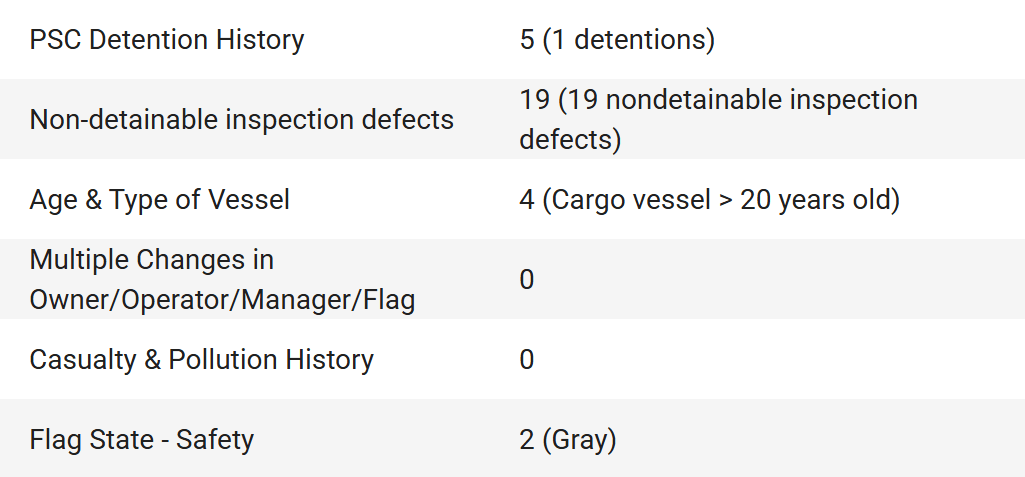Select the Age & Type of Vessel label
The height and width of the screenshot is (477, 1025).
point(160,199)
